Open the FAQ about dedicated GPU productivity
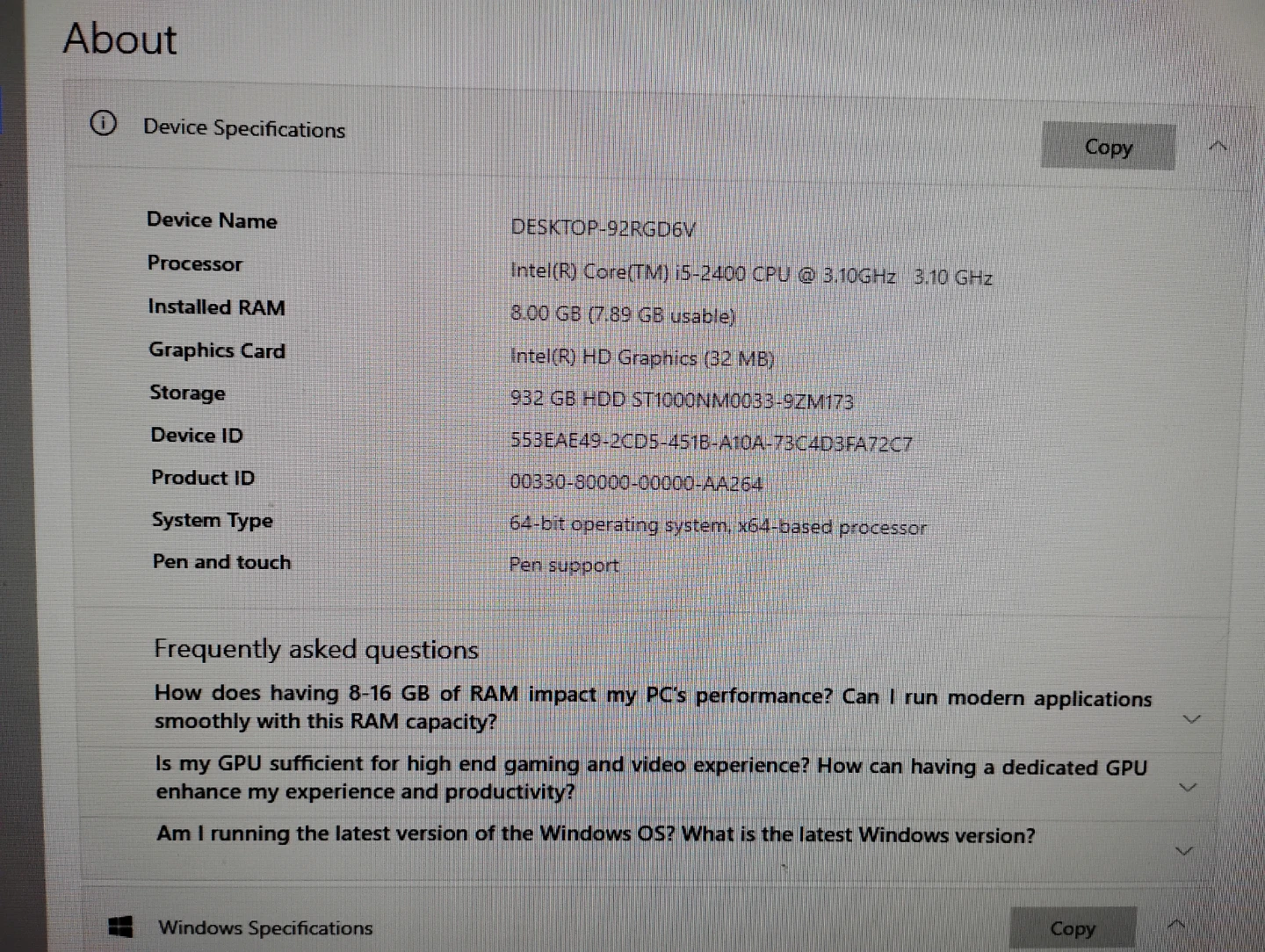The image size is (1265, 952). coord(652,778)
